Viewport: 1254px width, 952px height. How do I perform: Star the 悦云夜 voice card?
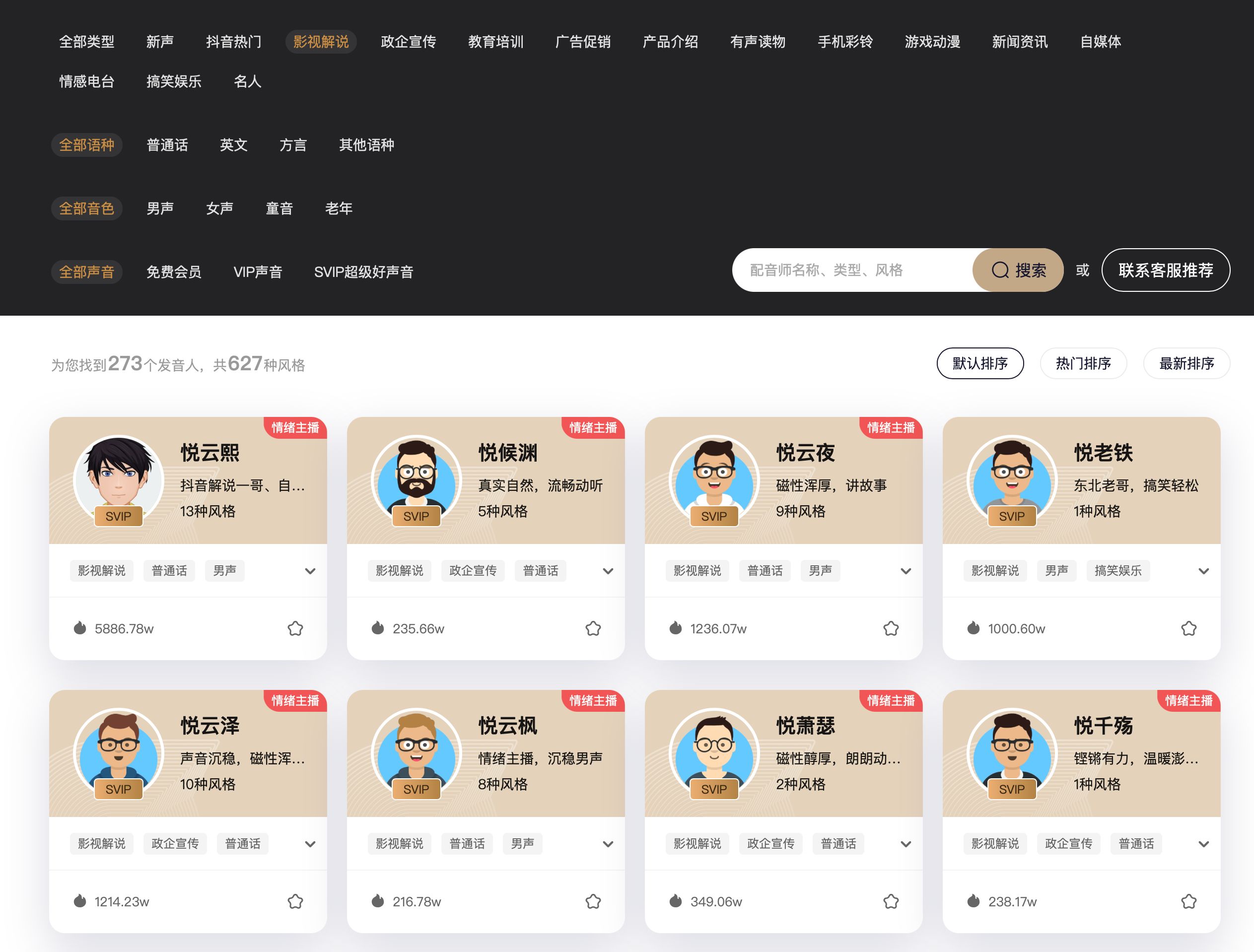(891, 628)
